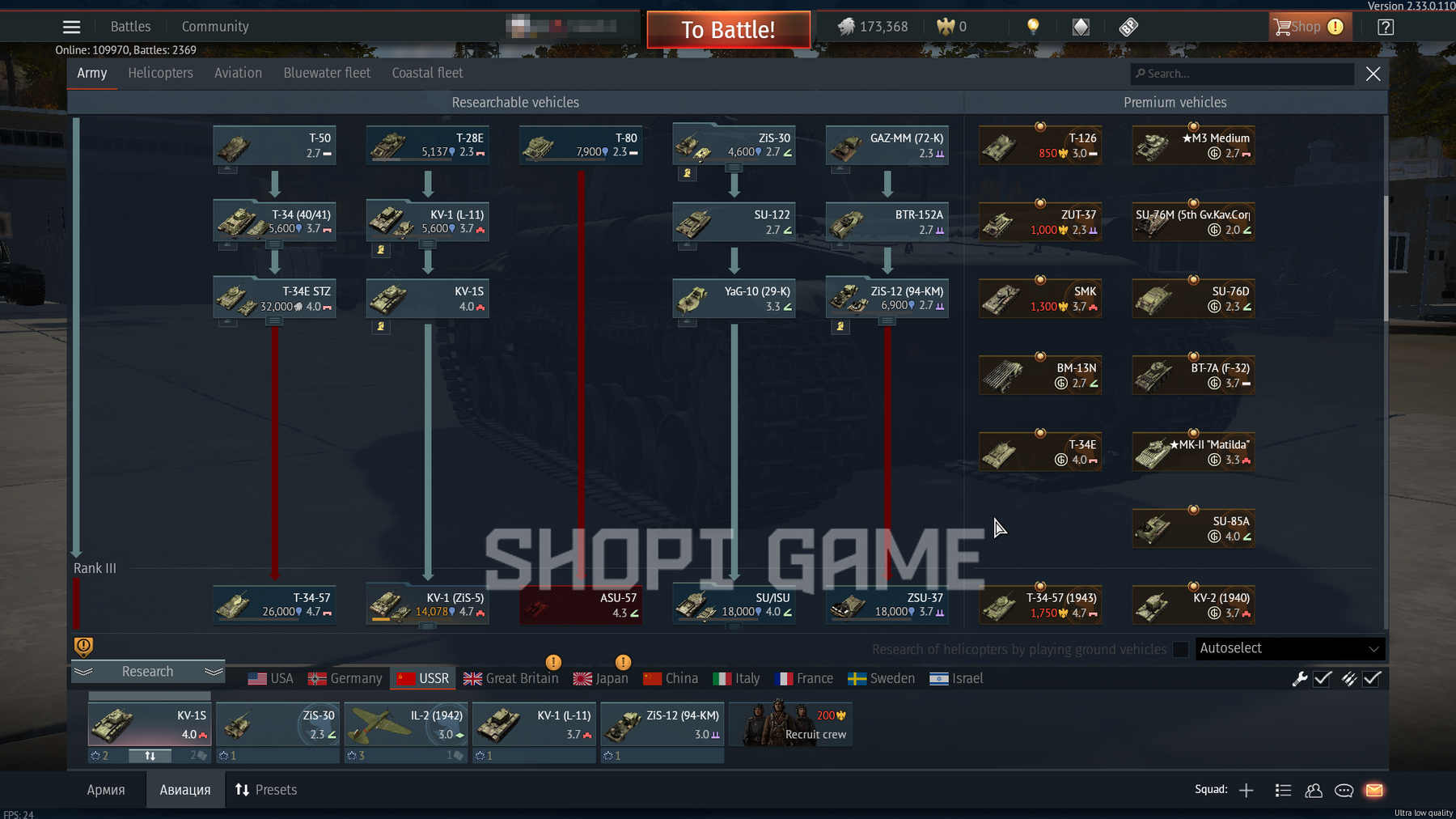Screen dimensions: 1456x819
Task: Open the orange mail envelope icon
Action: coord(1374,790)
